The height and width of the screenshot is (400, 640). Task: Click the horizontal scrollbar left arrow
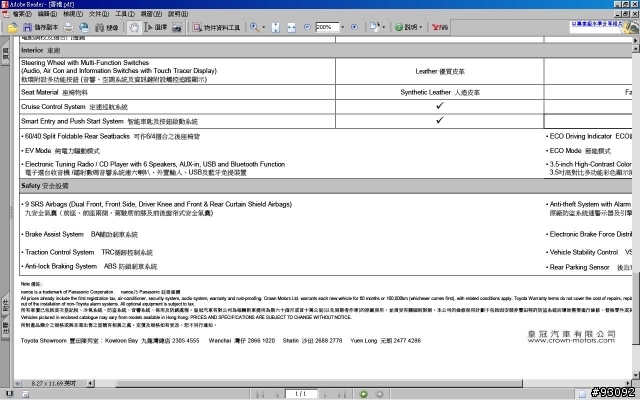tap(90, 384)
